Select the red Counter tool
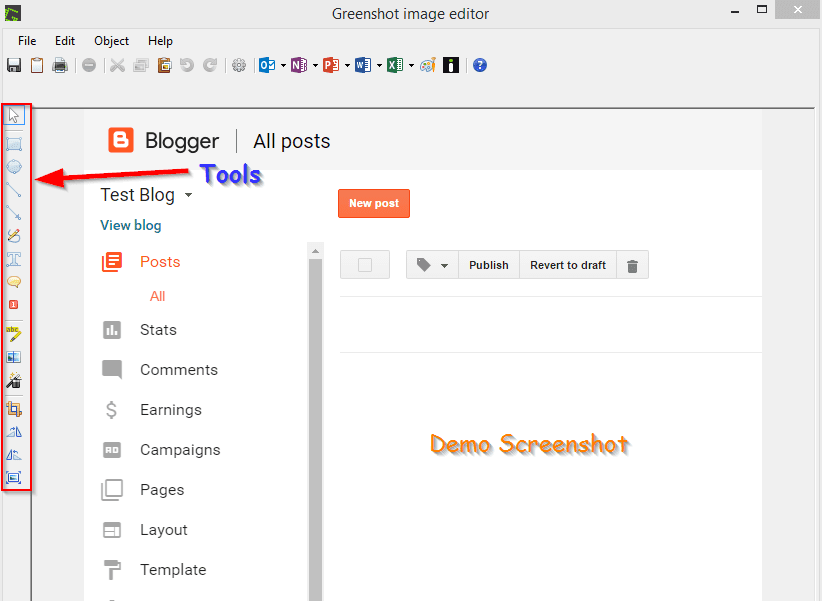 [x=14, y=305]
